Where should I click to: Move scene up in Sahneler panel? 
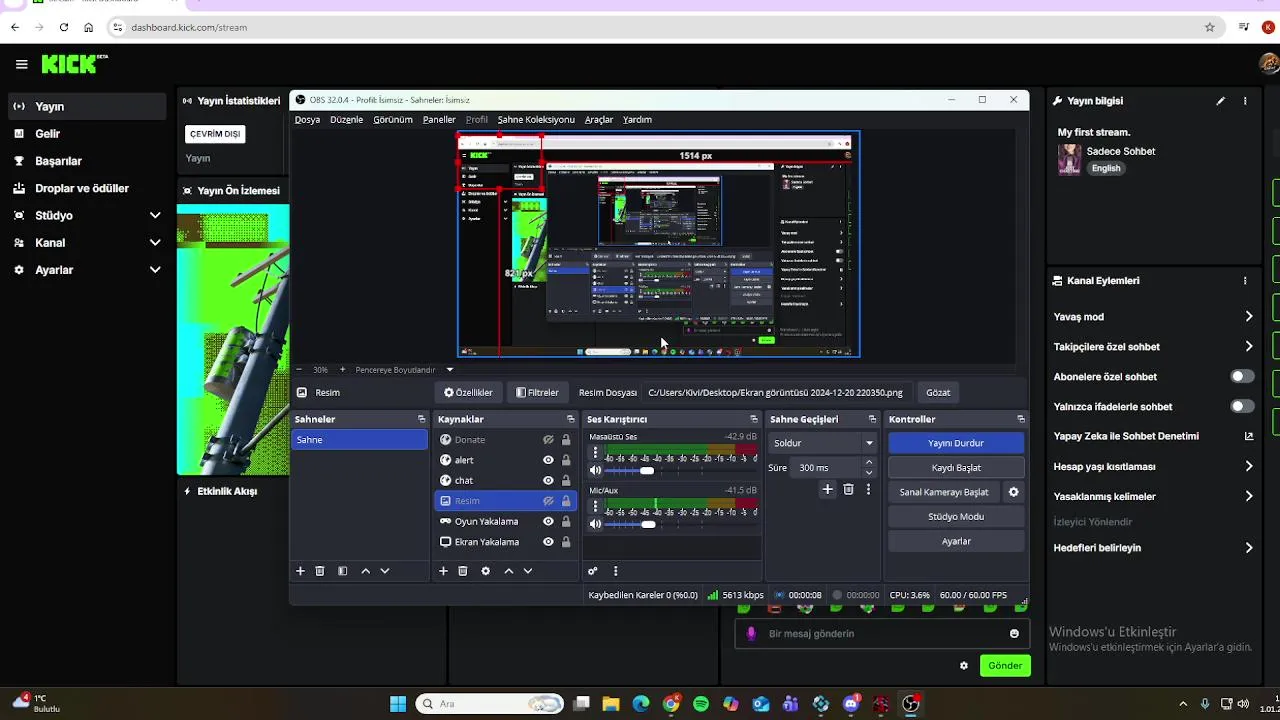(x=365, y=571)
